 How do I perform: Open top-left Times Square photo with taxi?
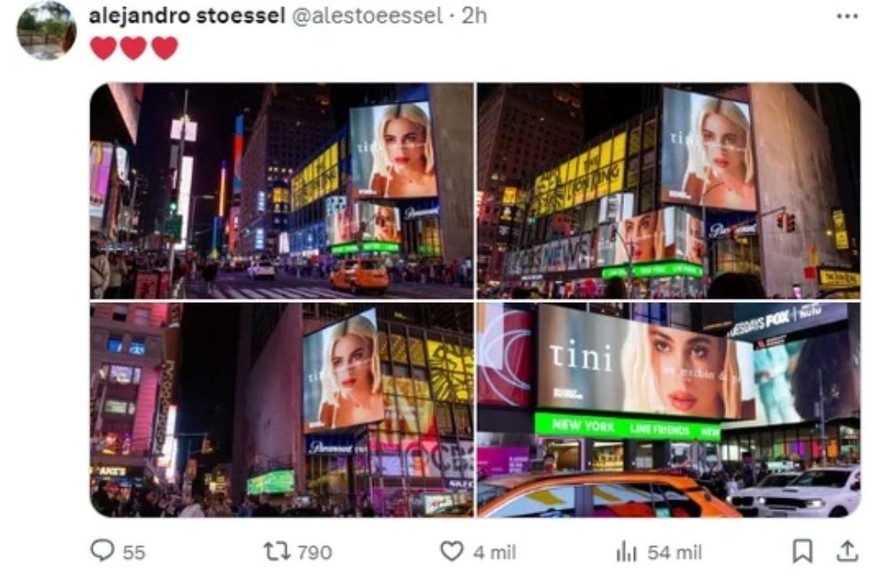[282, 191]
